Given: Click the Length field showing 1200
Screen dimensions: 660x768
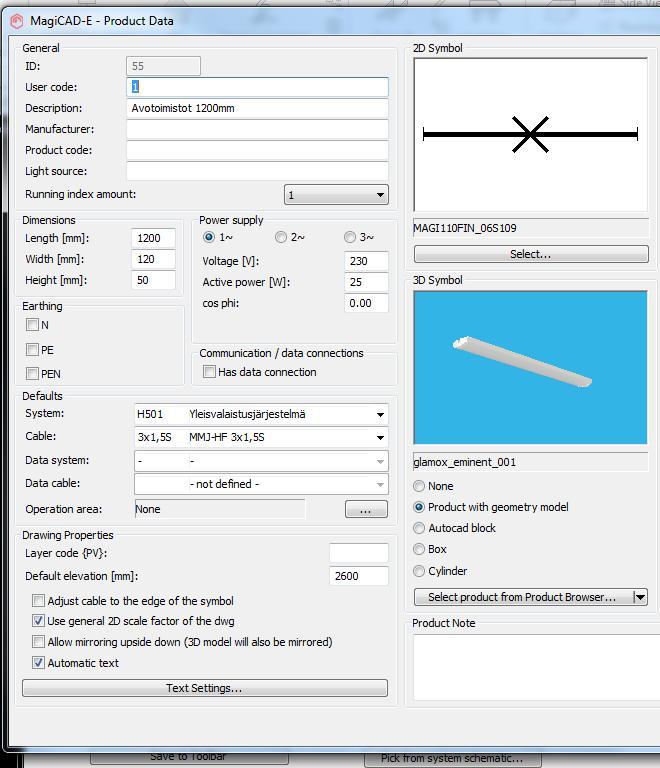Looking at the screenshot, I should [153, 238].
